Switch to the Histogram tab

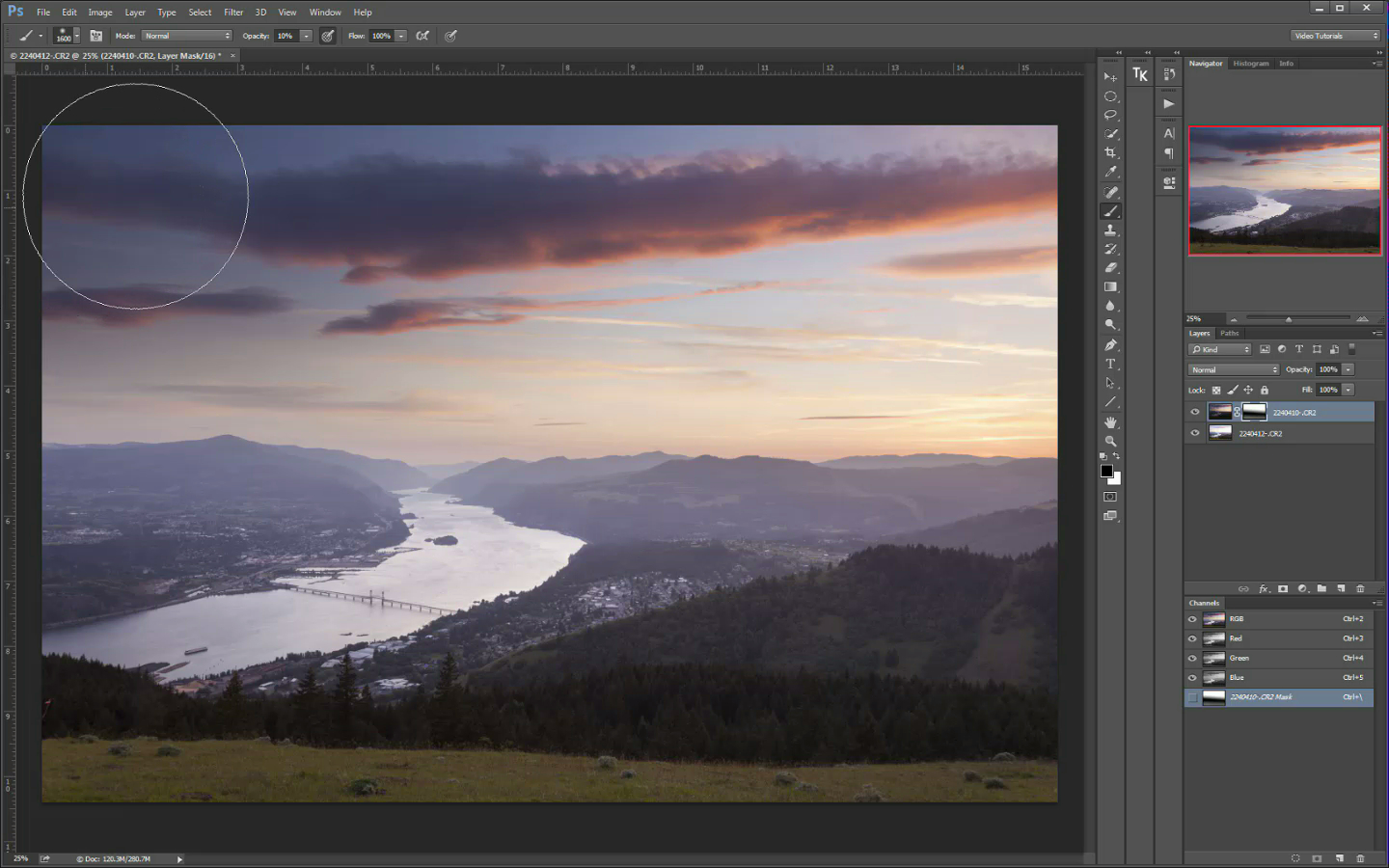click(1251, 64)
